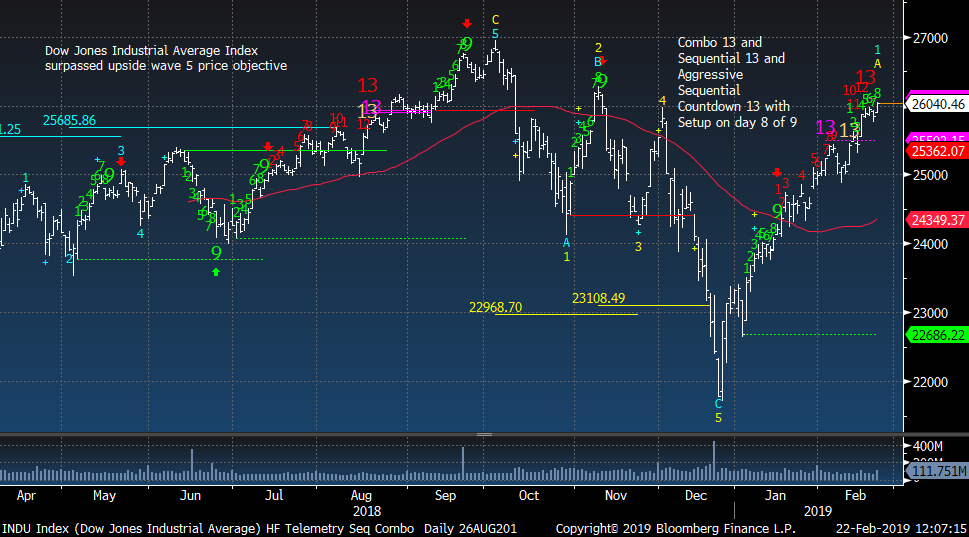
Task: Click the June volume spike bar
Action: (192, 465)
